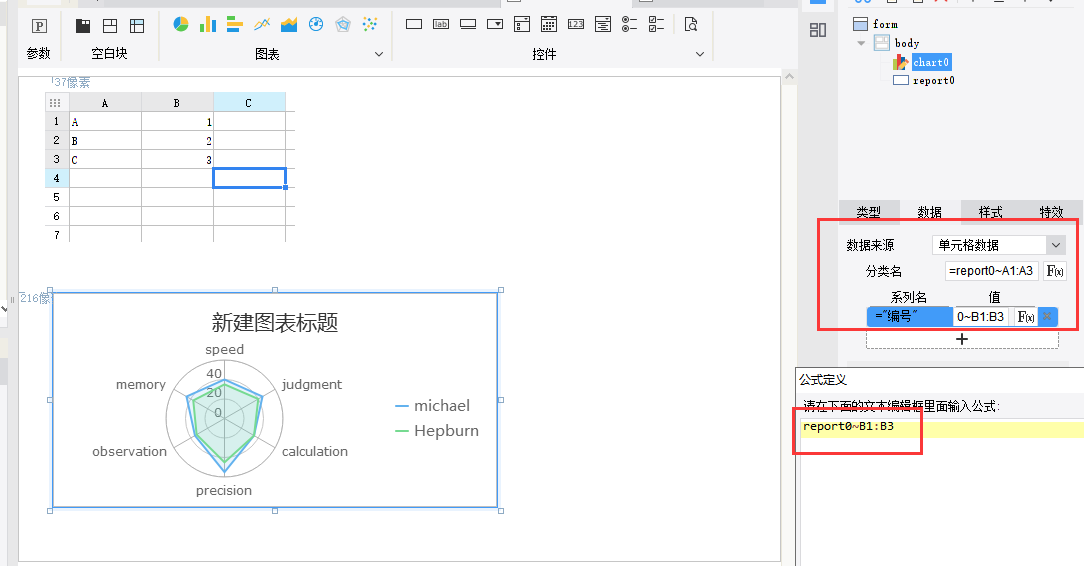The height and width of the screenshot is (566, 1084).
Task: Add a new series with plus button
Action: [962, 339]
